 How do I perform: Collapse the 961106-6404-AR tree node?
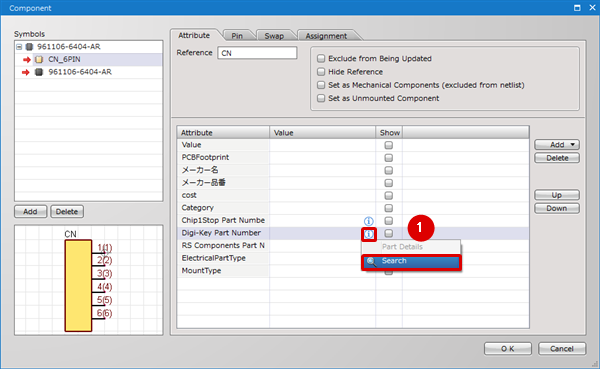coord(19,47)
